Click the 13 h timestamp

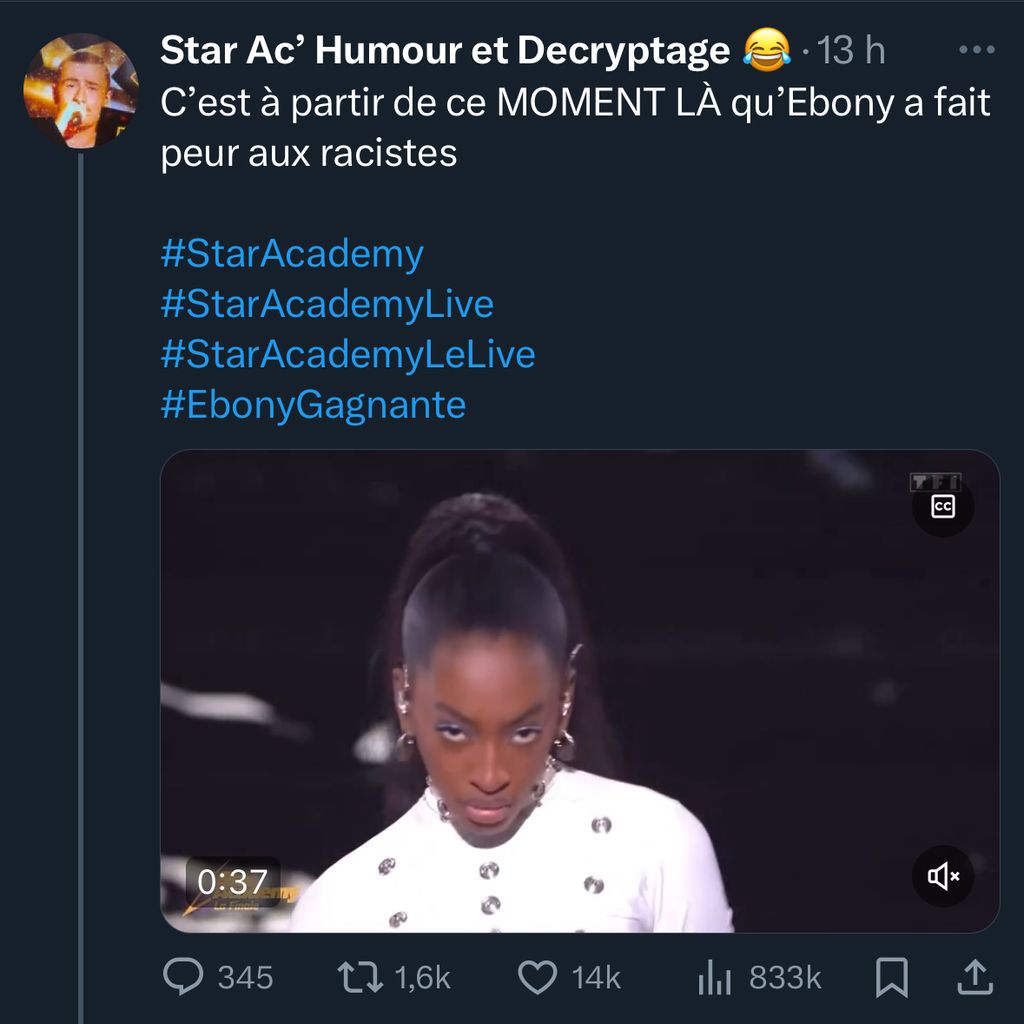tap(851, 50)
